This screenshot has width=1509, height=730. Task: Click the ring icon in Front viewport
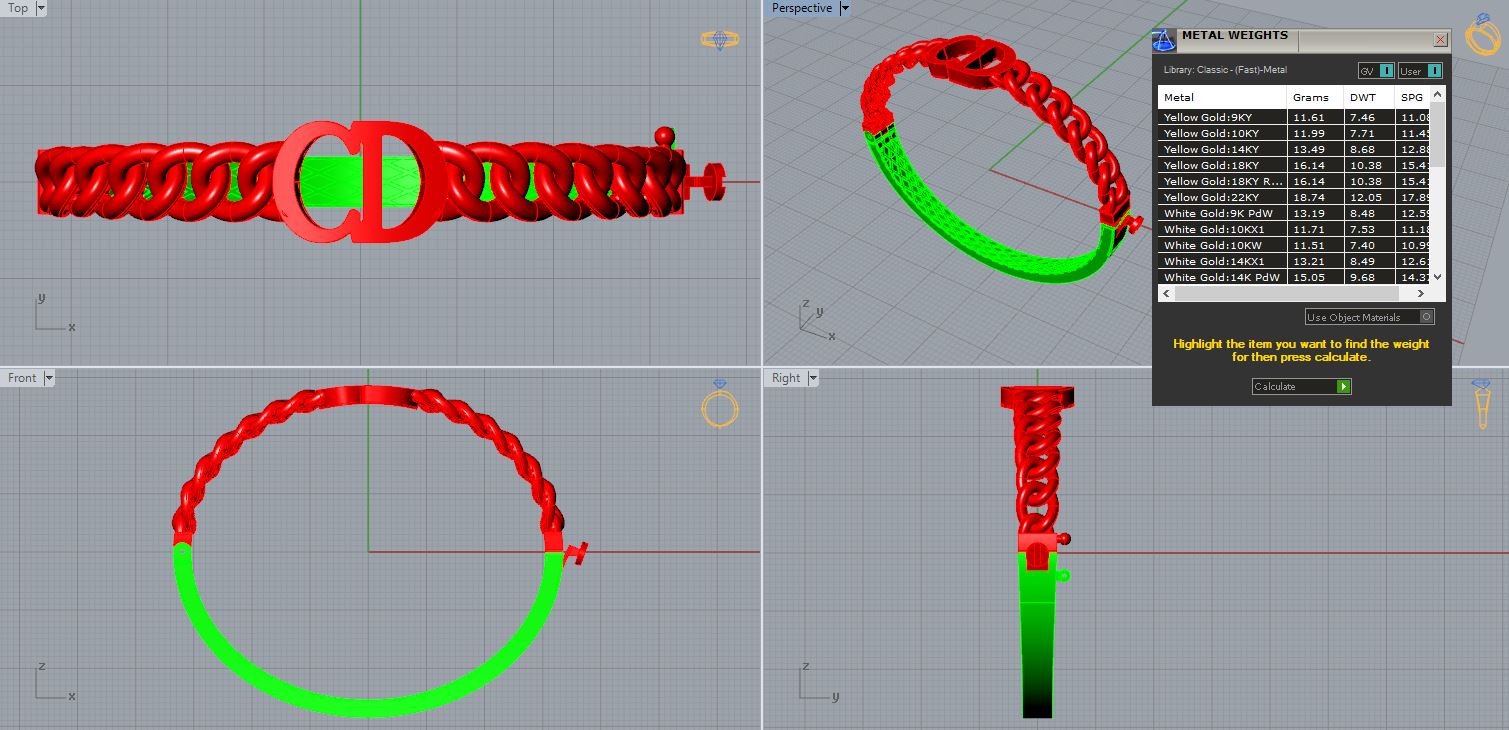click(720, 404)
